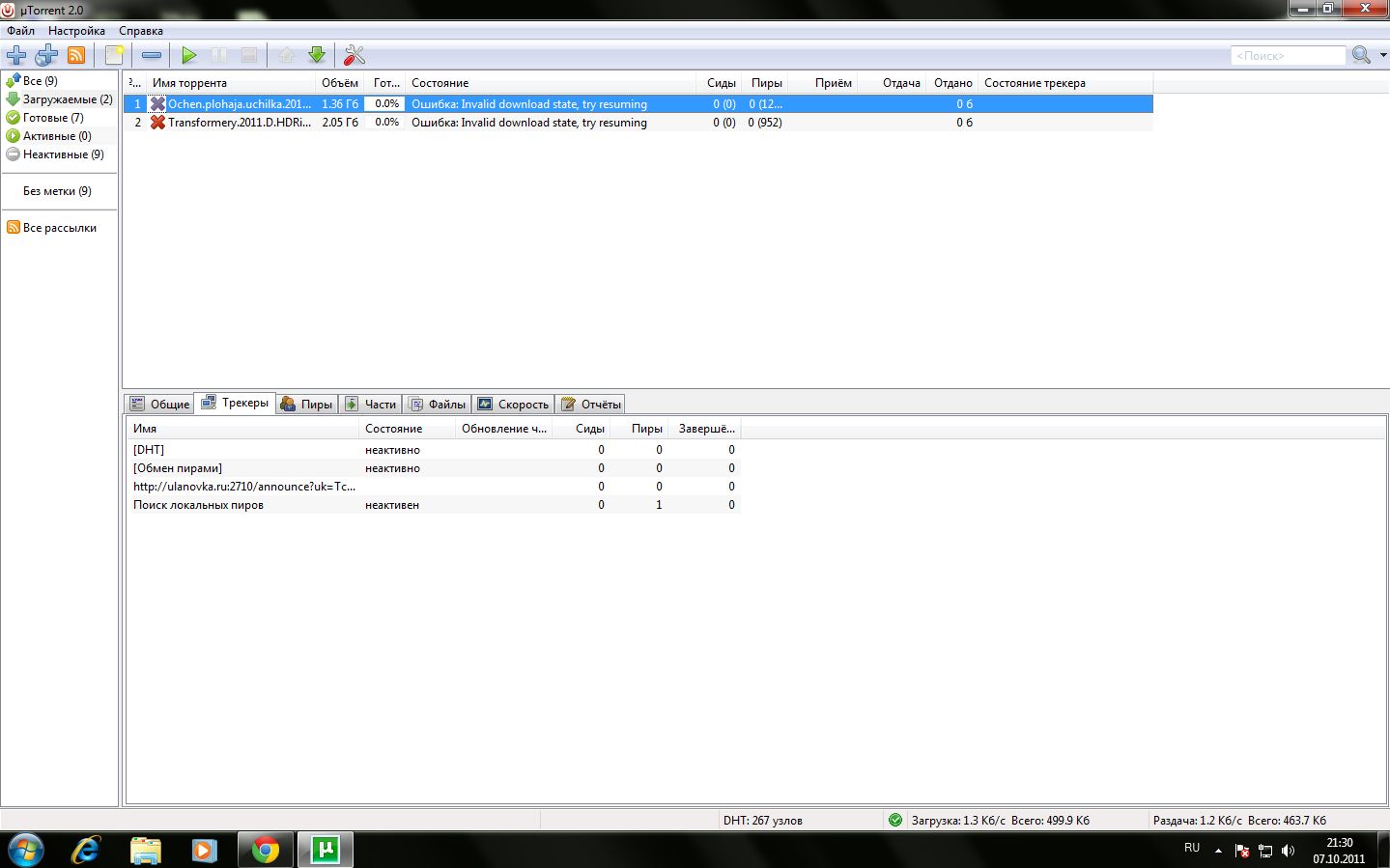Image resolution: width=1390 pixels, height=868 pixels.
Task: Switch to the Пиры tab
Action: click(306, 404)
